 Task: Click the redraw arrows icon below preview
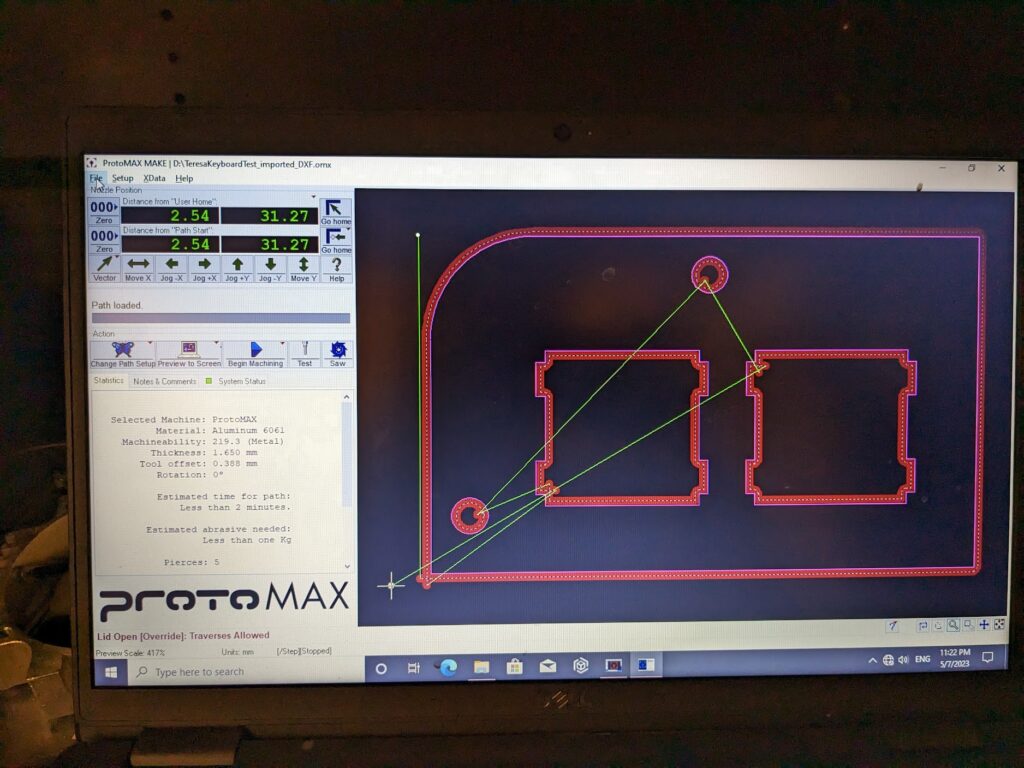(x=923, y=626)
